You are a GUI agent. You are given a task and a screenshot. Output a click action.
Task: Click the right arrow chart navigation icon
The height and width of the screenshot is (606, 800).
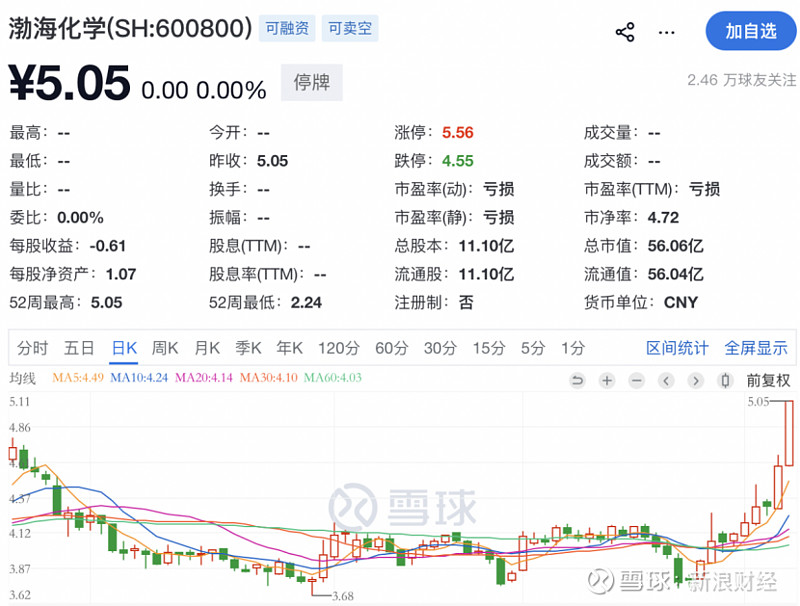(x=694, y=381)
